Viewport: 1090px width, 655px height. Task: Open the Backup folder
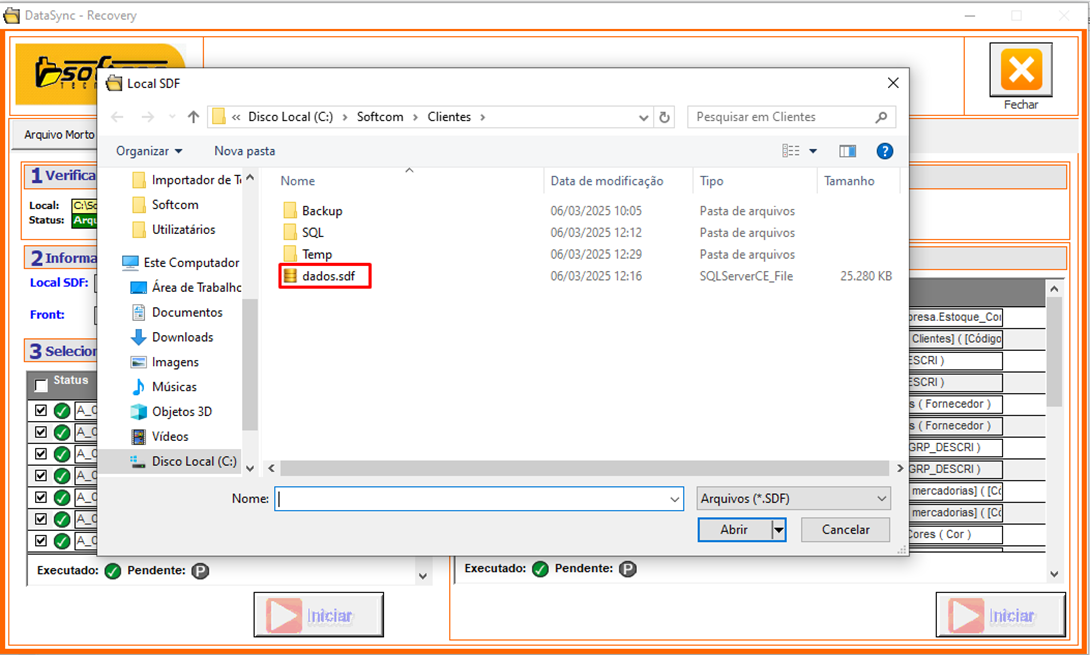(321, 211)
